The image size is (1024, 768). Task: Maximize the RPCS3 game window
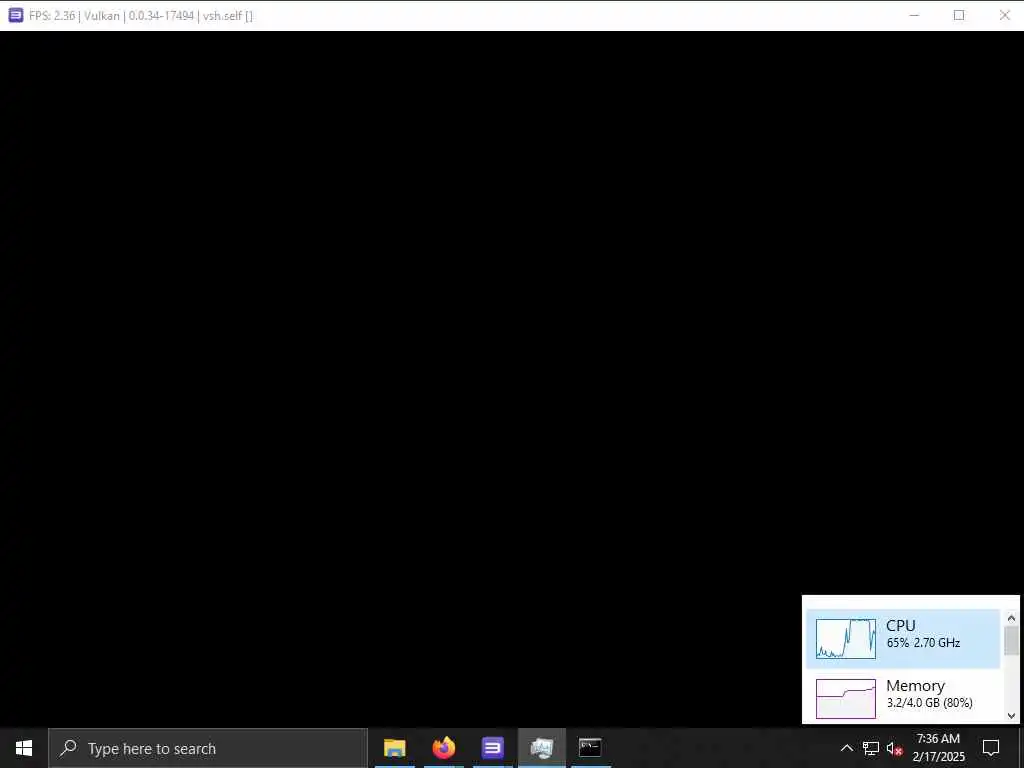(x=959, y=15)
